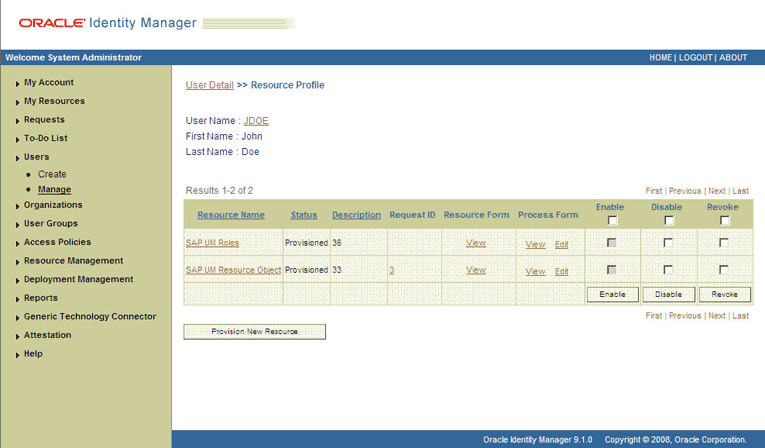The image size is (765, 448).
Task: Click the Disable button
Action: [x=668, y=294]
